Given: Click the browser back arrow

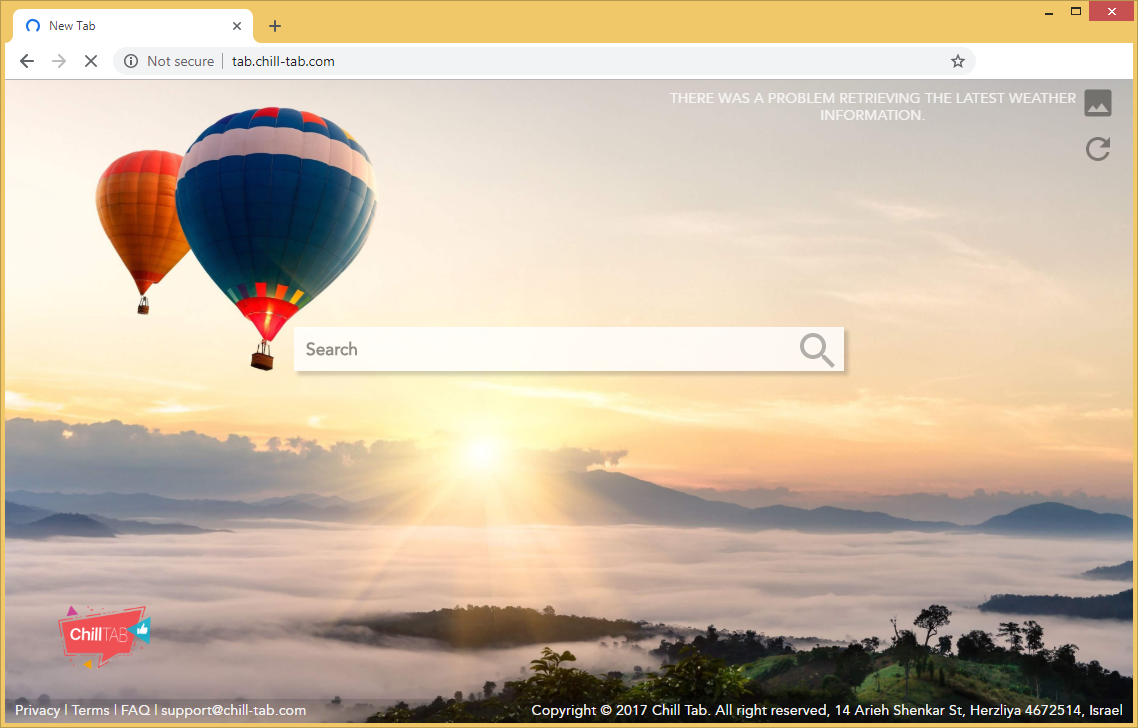Looking at the screenshot, I should pos(27,61).
